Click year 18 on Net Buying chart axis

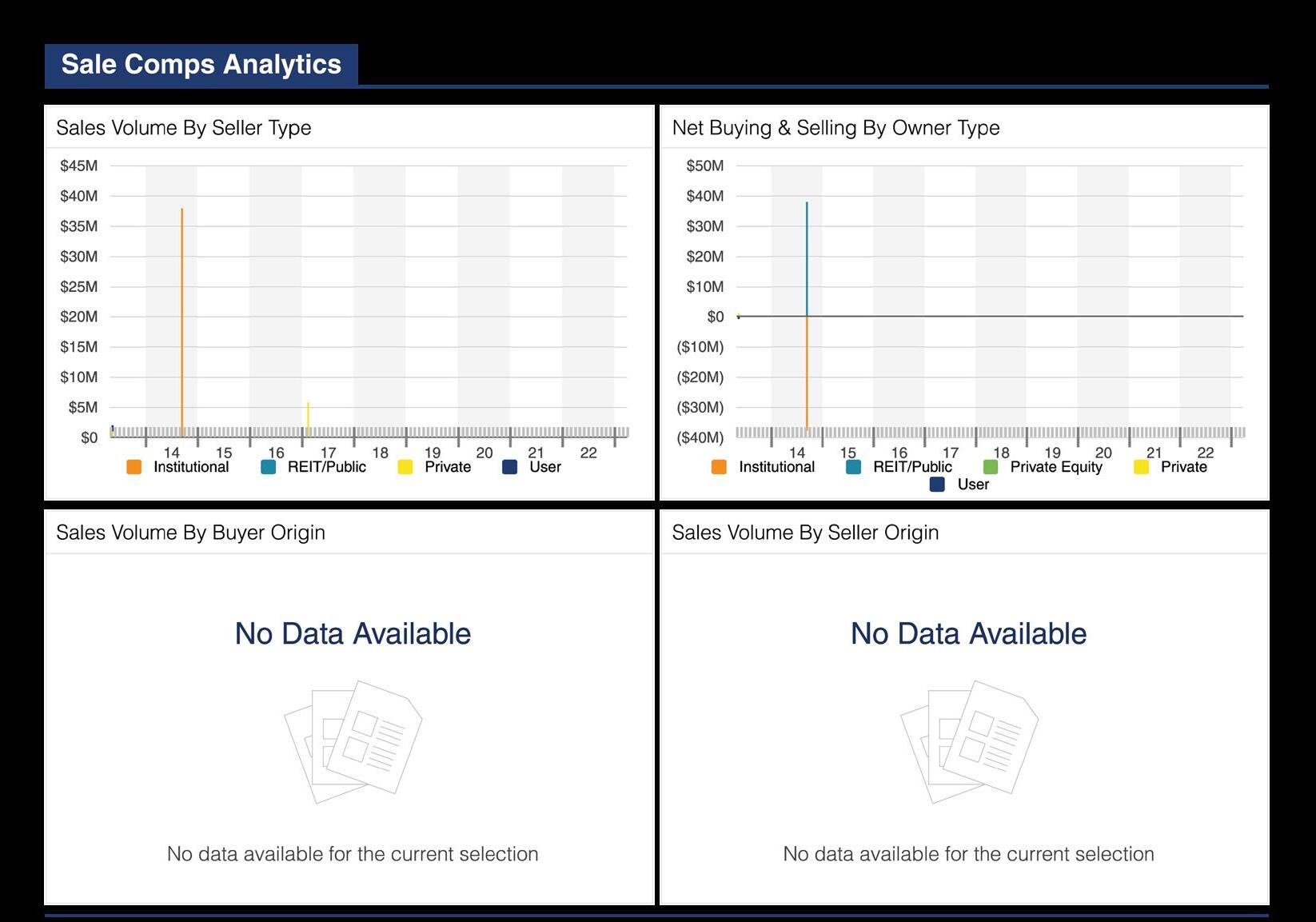1001,453
